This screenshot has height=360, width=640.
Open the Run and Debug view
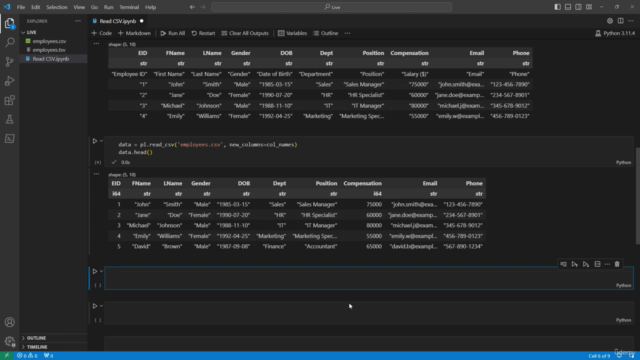click(9, 81)
